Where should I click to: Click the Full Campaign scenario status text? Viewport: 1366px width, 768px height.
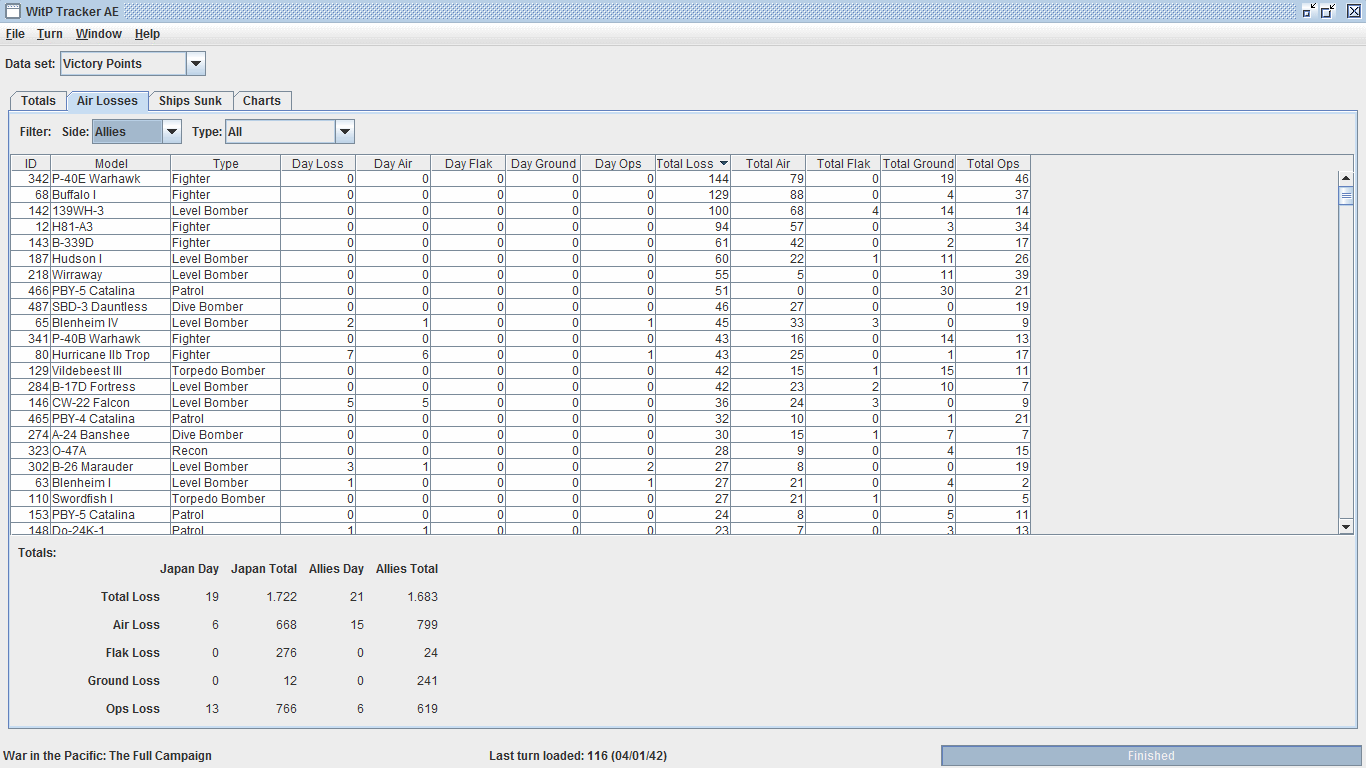108,756
